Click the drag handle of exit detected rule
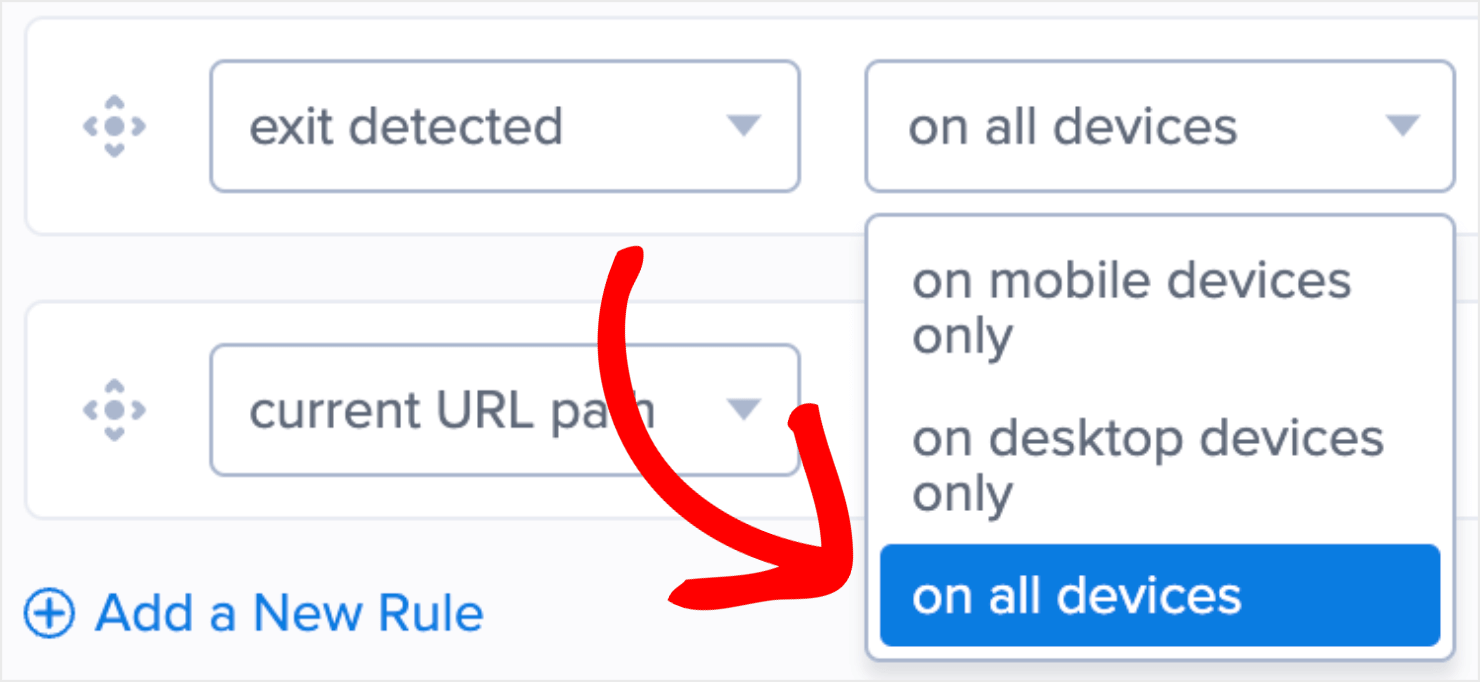 click(x=114, y=126)
